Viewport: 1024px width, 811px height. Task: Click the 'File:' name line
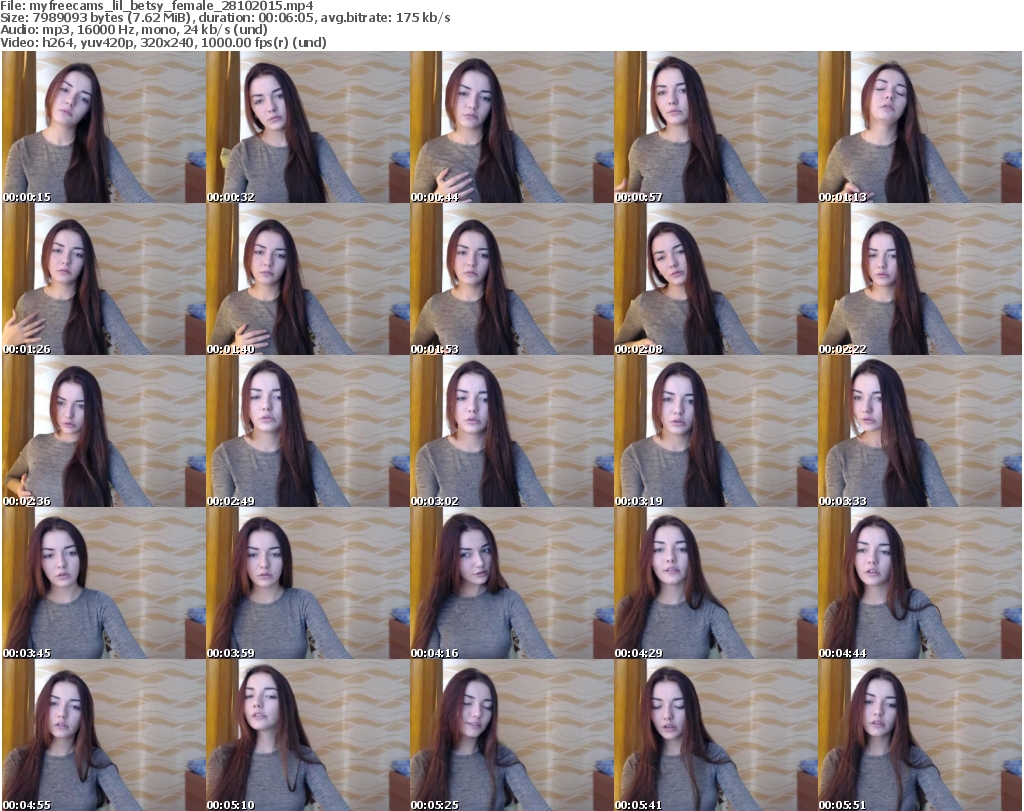click(x=157, y=6)
